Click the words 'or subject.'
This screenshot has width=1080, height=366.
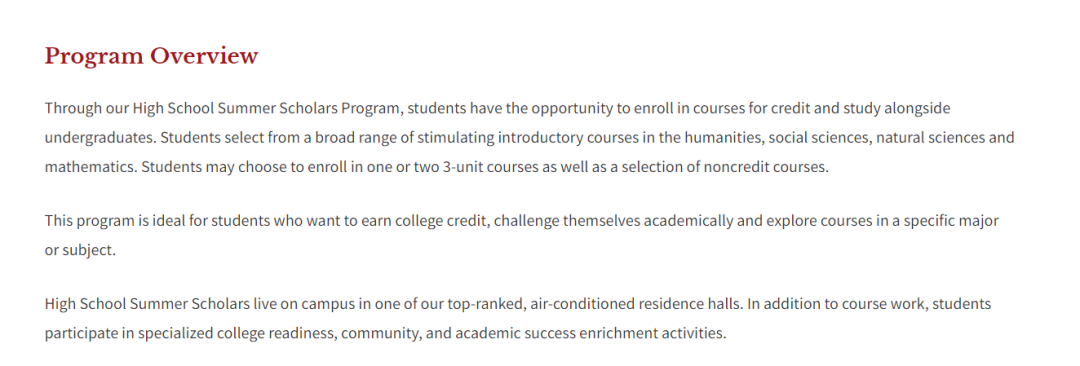[80, 250]
